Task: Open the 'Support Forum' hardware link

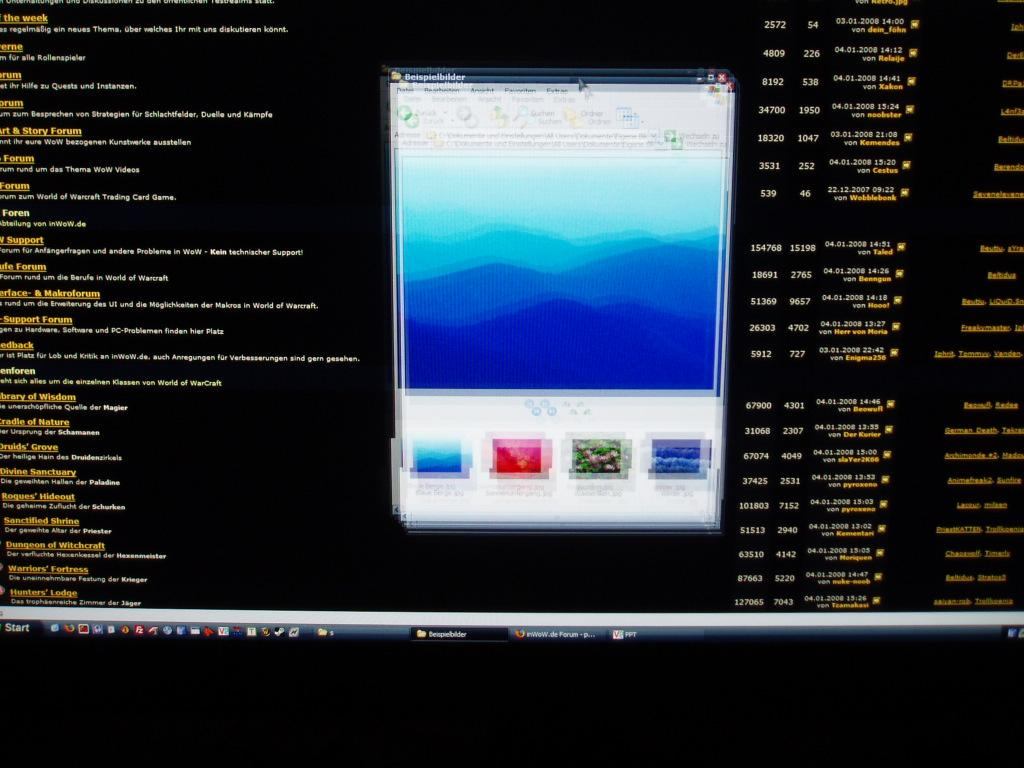Action: [x=37, y=319]
